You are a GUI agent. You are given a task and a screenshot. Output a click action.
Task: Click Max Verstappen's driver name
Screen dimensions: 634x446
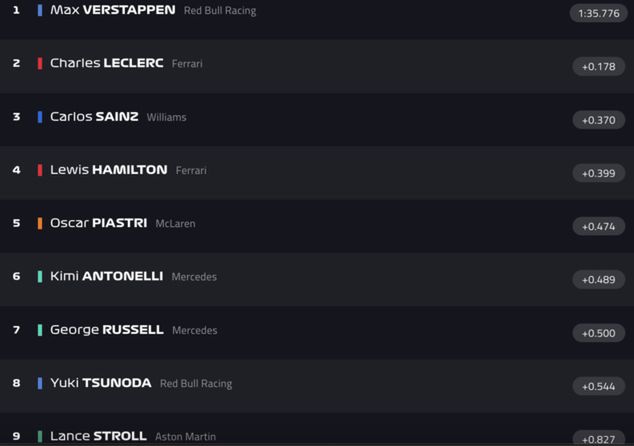point(112,10)
